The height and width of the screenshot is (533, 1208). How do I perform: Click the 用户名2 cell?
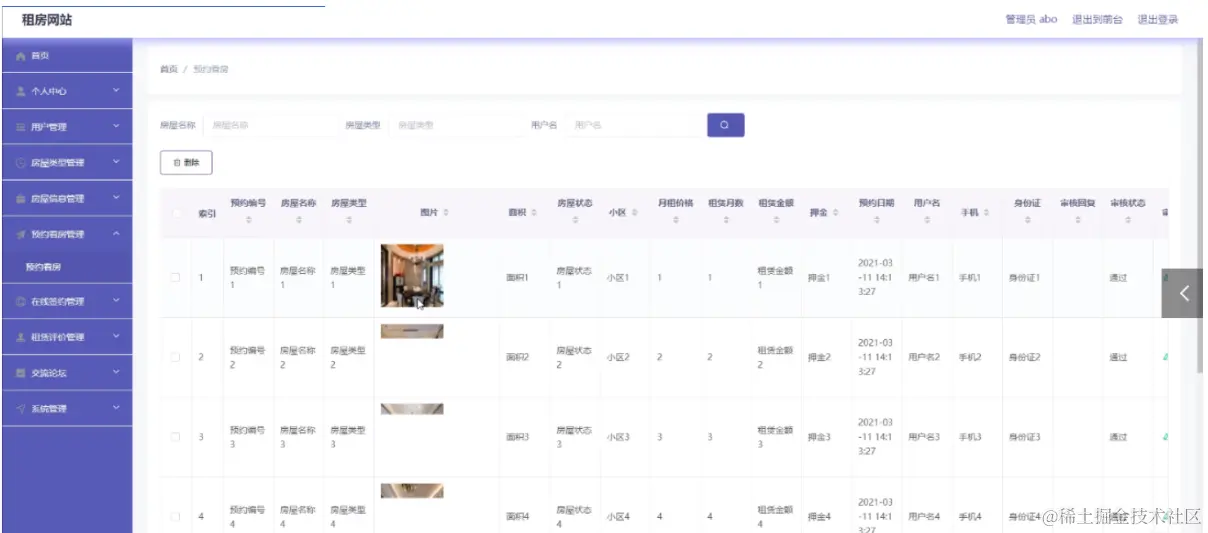924,357
